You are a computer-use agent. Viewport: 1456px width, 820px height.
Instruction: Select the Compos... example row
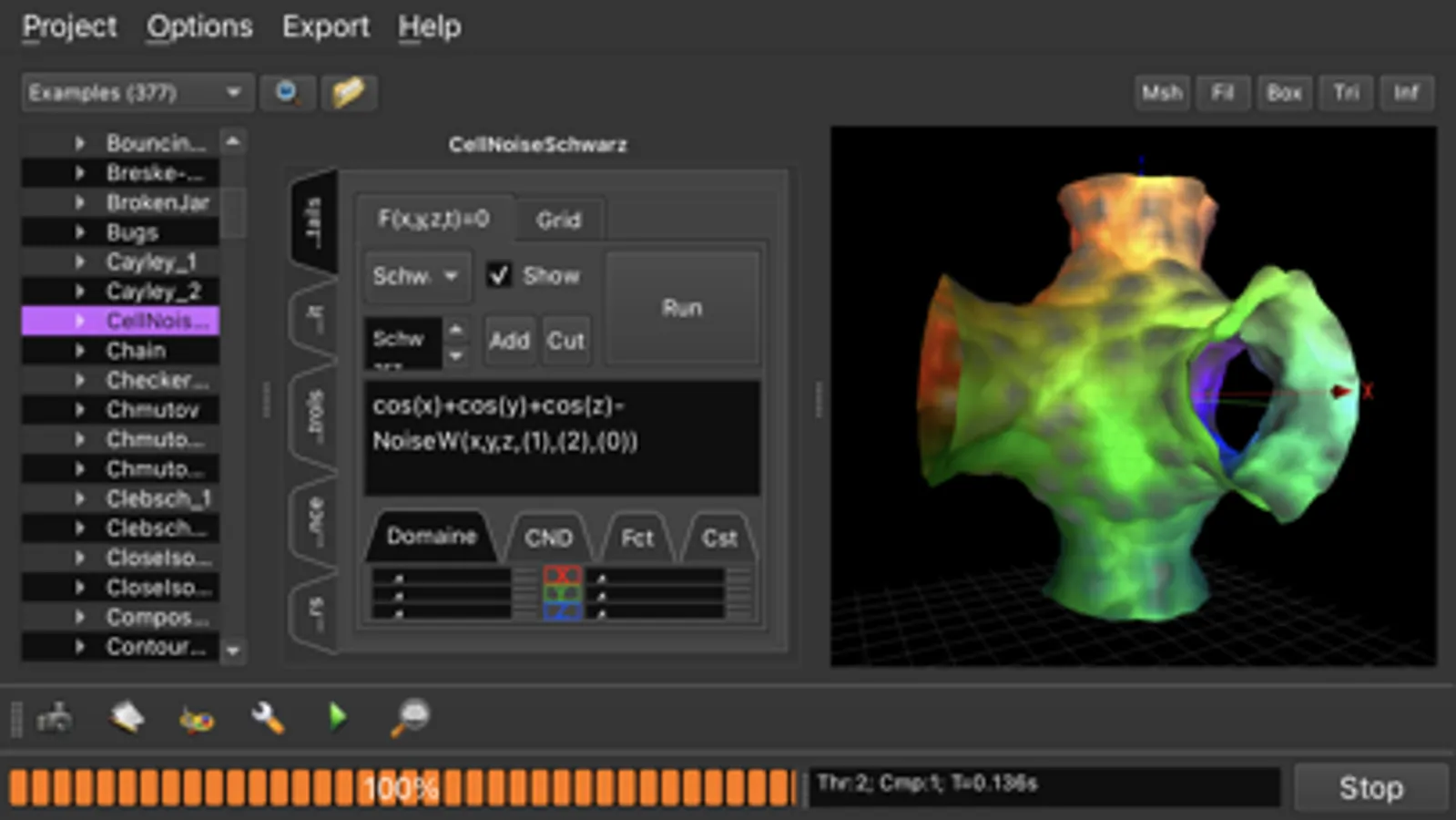120,617
